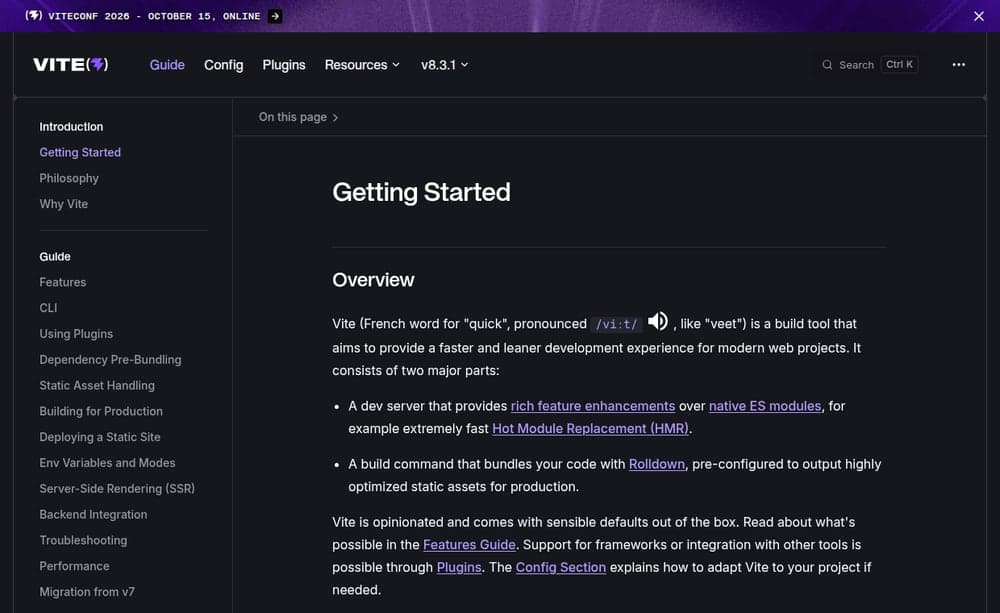Open Backend Integration page

click(x=93, y=514)
